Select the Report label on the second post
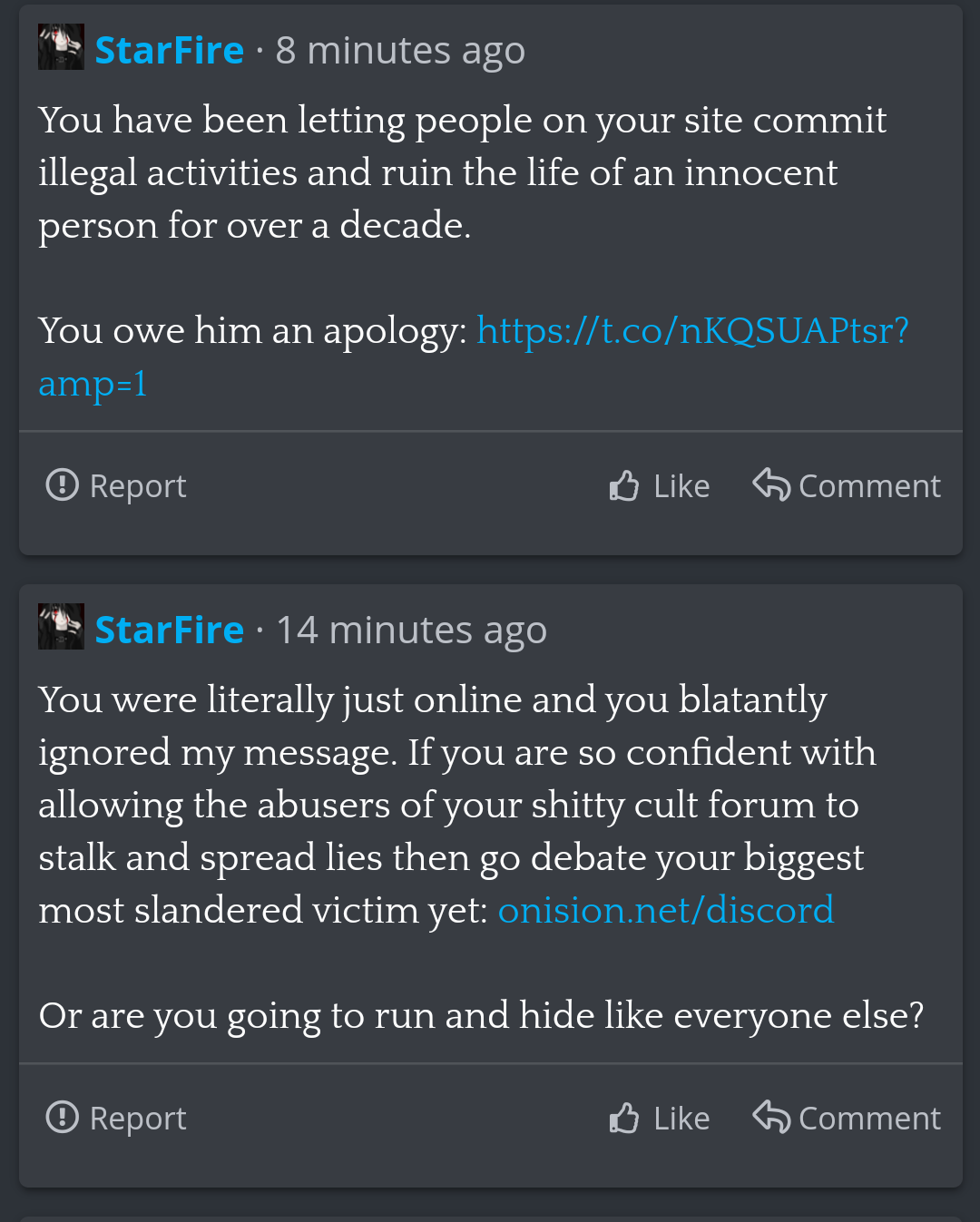Screen dimensions: 980x1222 138,1119
